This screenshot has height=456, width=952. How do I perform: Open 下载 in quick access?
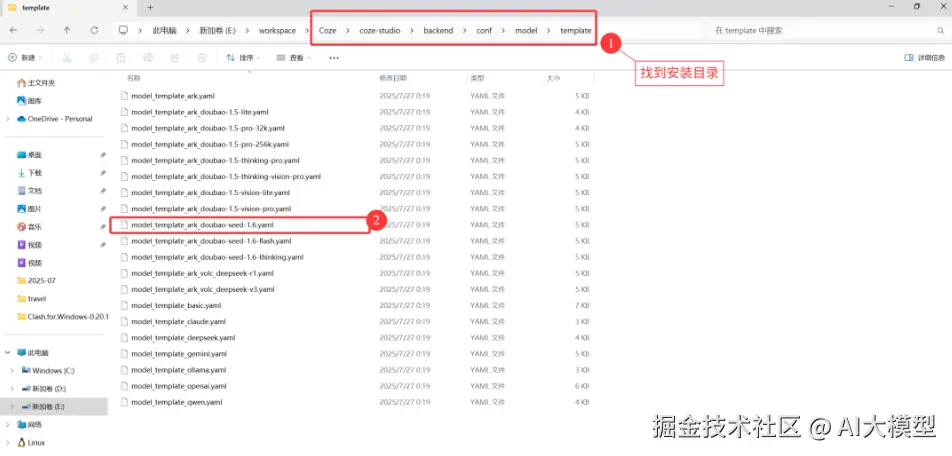pos(30,173)
